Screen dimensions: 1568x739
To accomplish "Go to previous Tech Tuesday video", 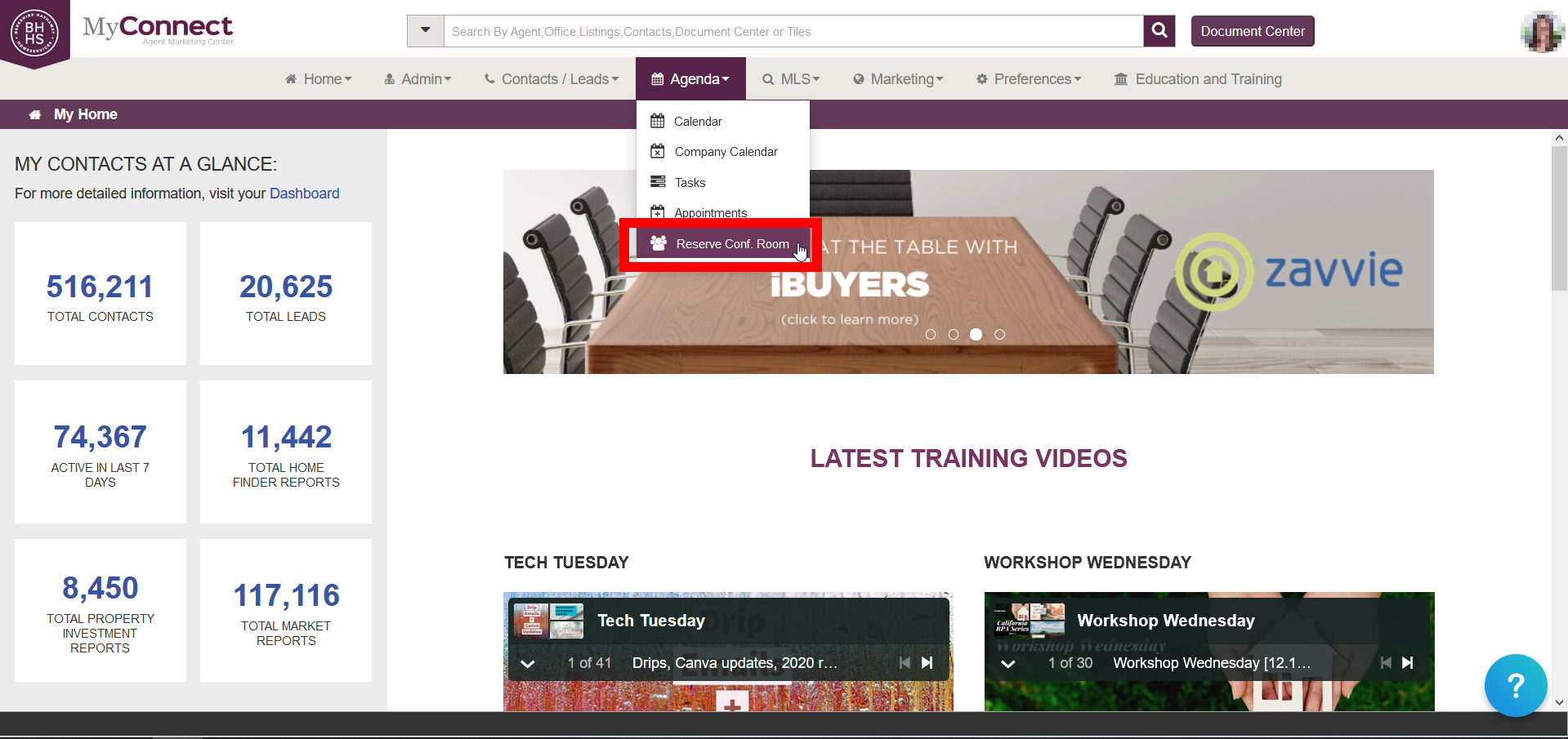I will pyautogui.click(x=905, y=663).
